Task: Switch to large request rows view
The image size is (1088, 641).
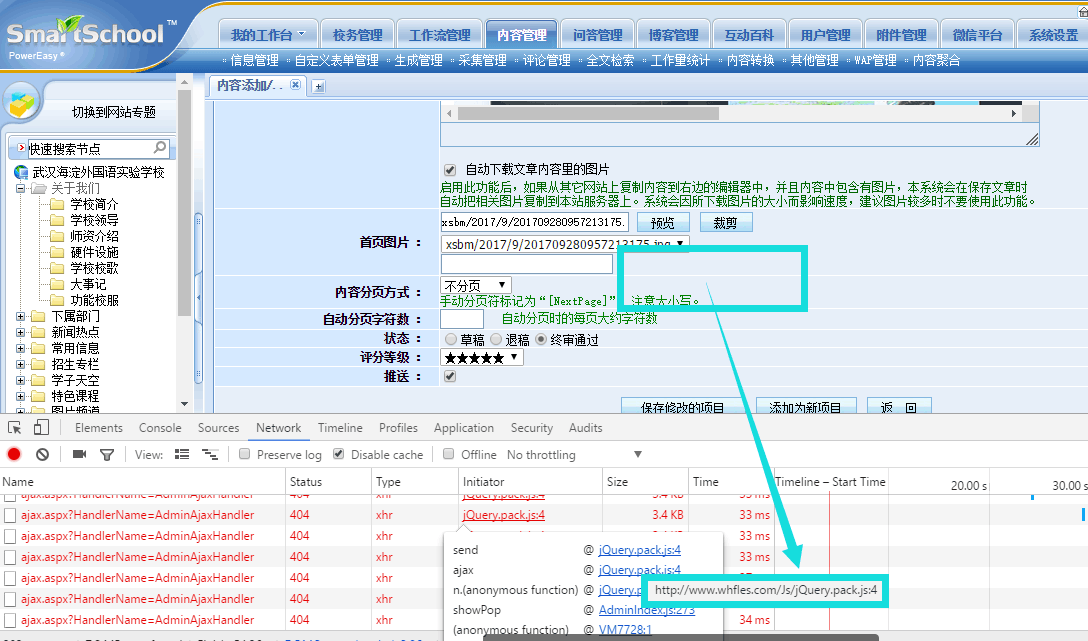Action: click(x=182, y=455)
